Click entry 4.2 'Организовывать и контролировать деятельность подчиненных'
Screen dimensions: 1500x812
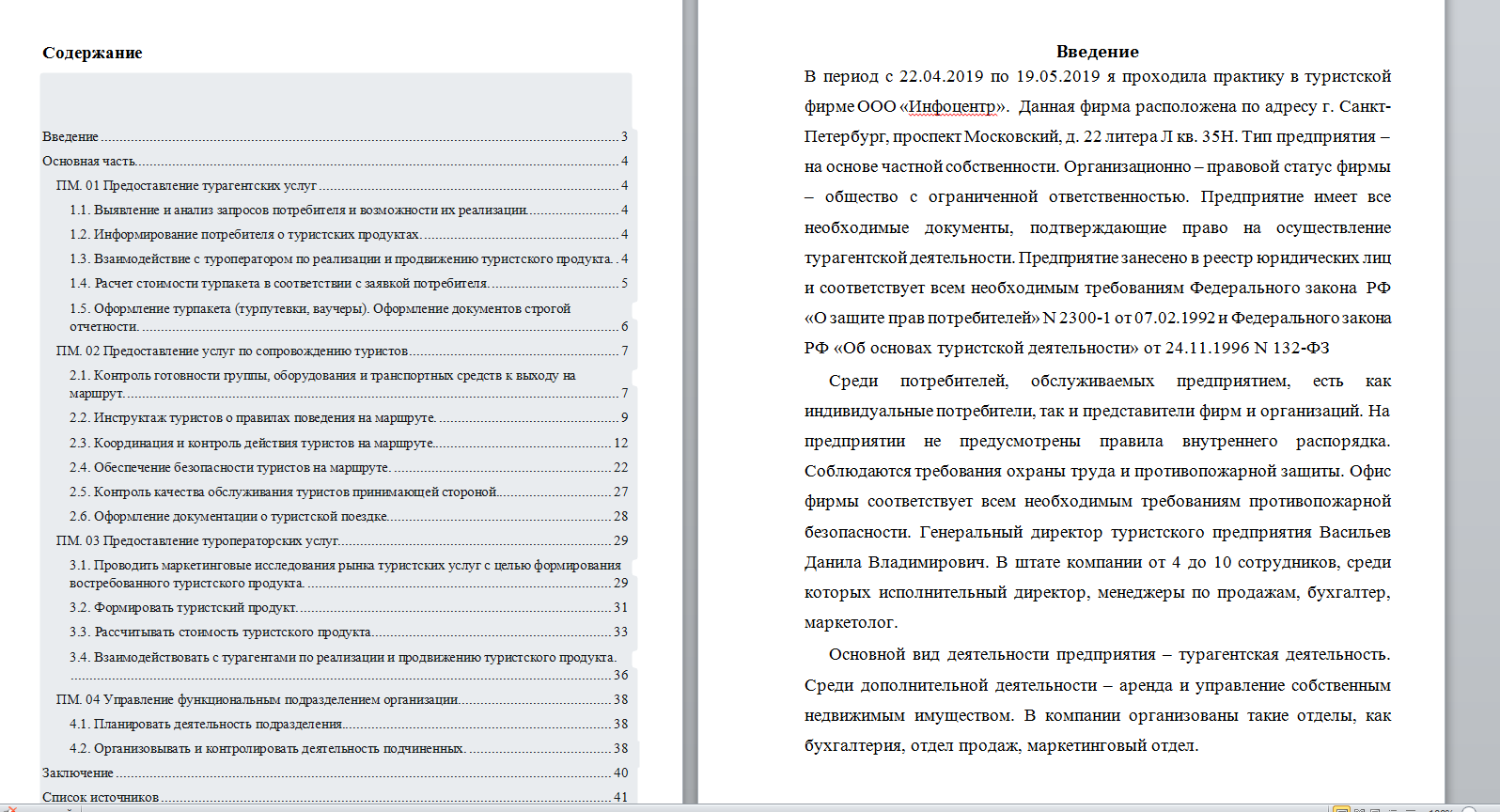(x=349, y=749)
